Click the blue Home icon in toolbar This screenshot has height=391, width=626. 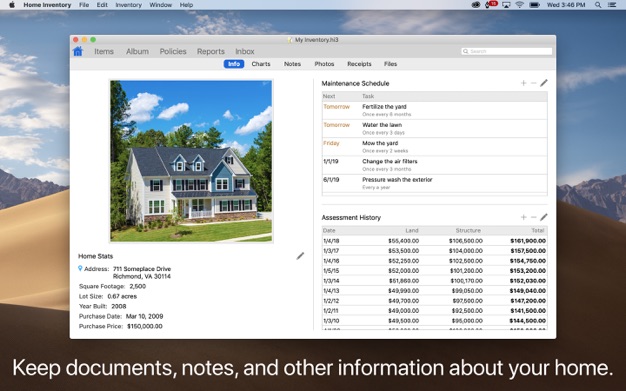point(78,51)
